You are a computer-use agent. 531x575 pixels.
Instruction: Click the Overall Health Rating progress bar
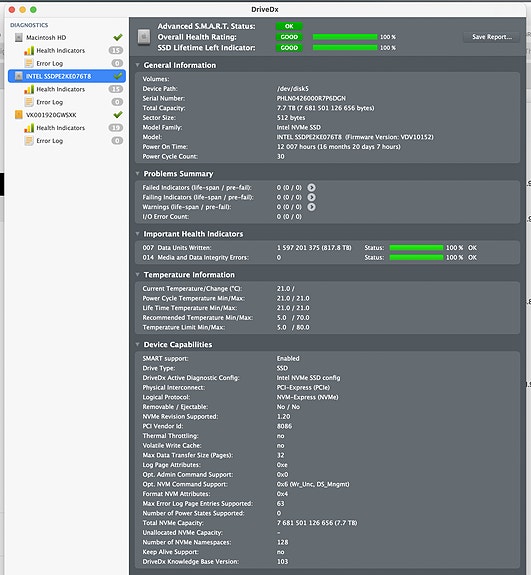point(345,37)
